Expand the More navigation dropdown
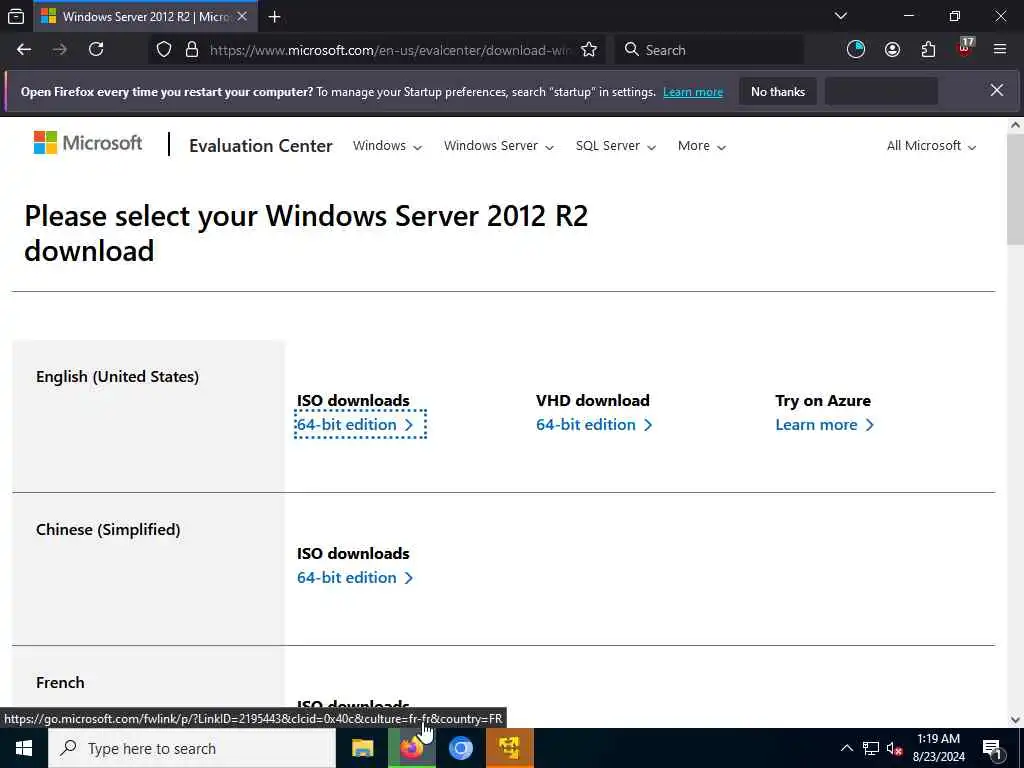 click(x=701, y=146)
